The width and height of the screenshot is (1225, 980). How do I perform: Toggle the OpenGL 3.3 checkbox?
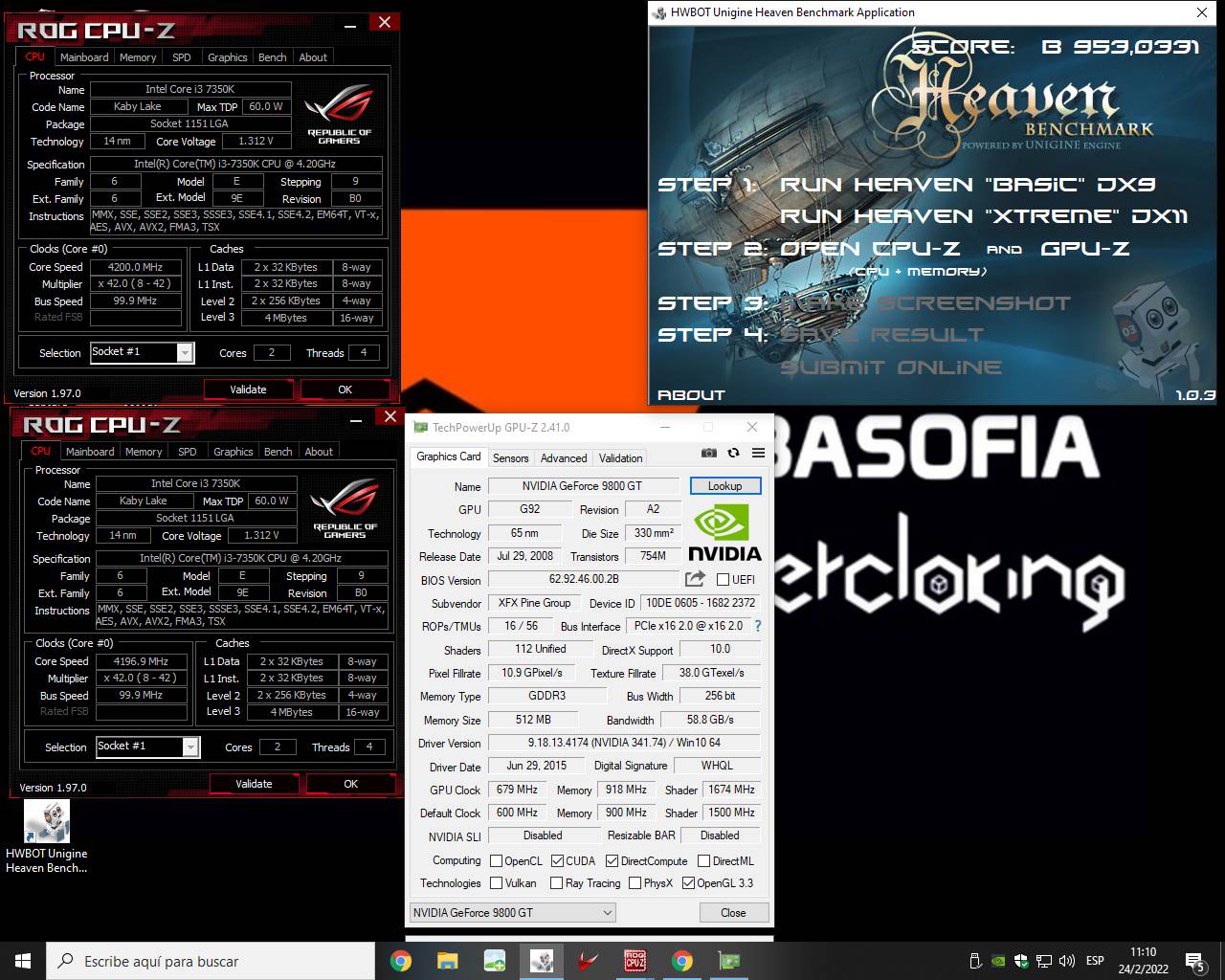[x=688, y=882]
